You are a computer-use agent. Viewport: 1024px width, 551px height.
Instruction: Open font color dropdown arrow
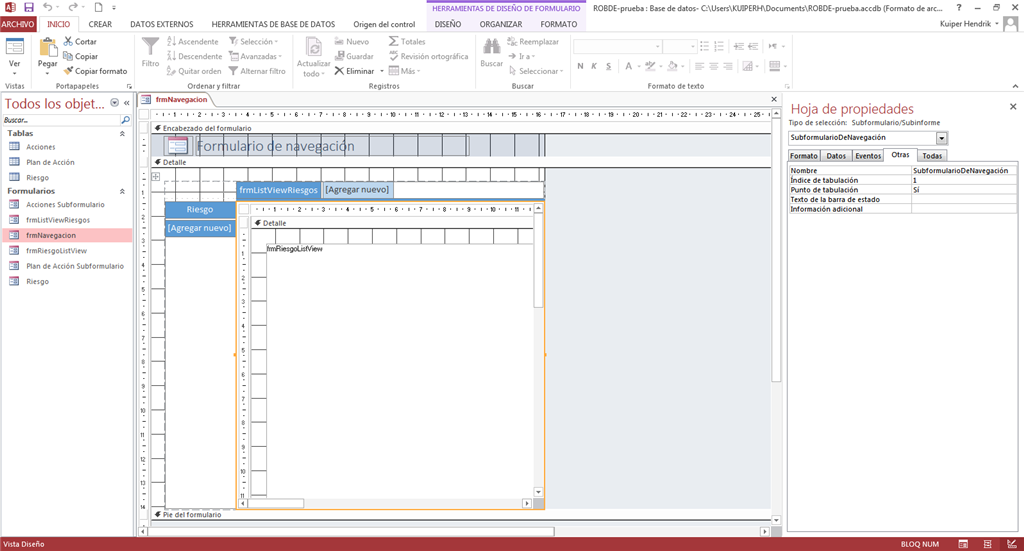tap(638, 66)
